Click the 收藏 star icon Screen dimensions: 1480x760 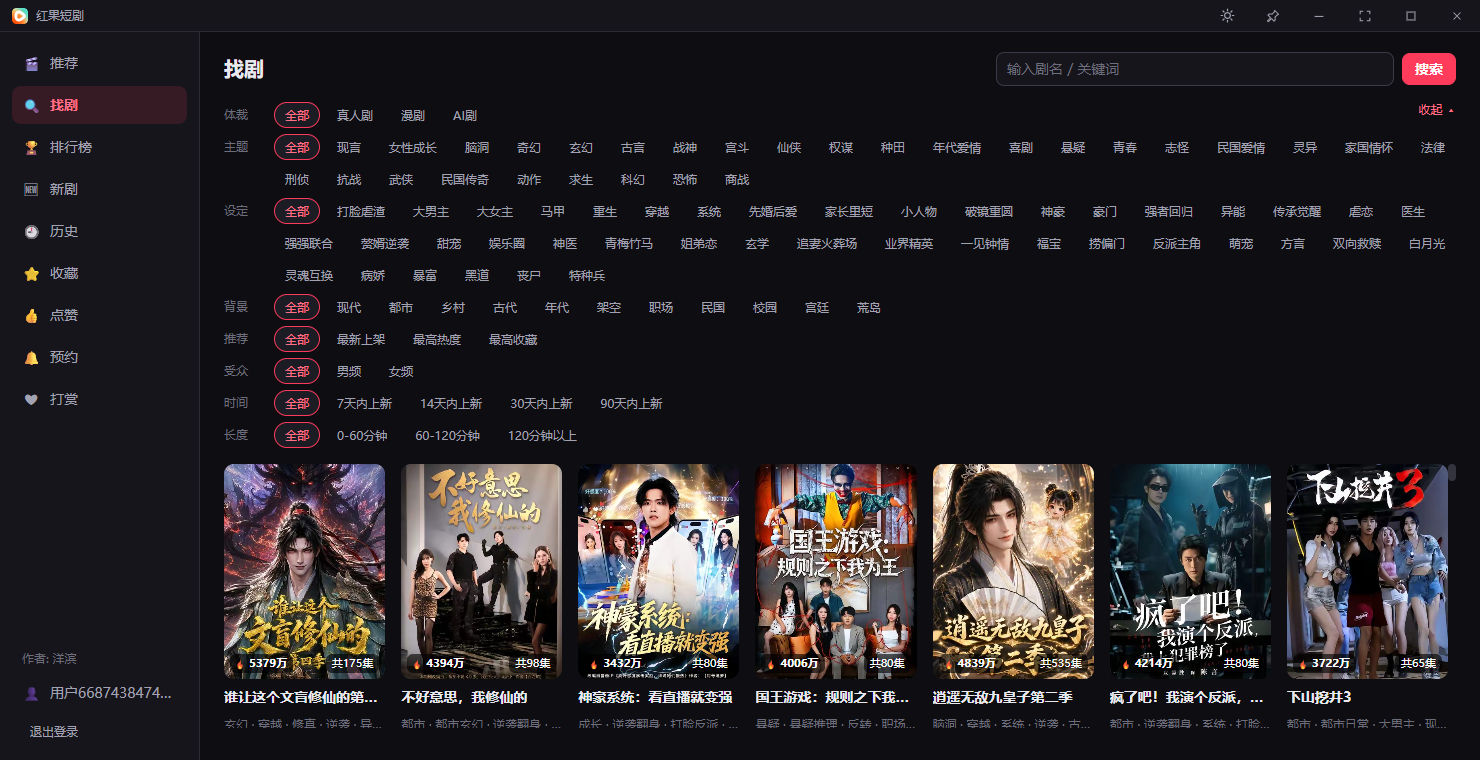[x=32, y=273]
